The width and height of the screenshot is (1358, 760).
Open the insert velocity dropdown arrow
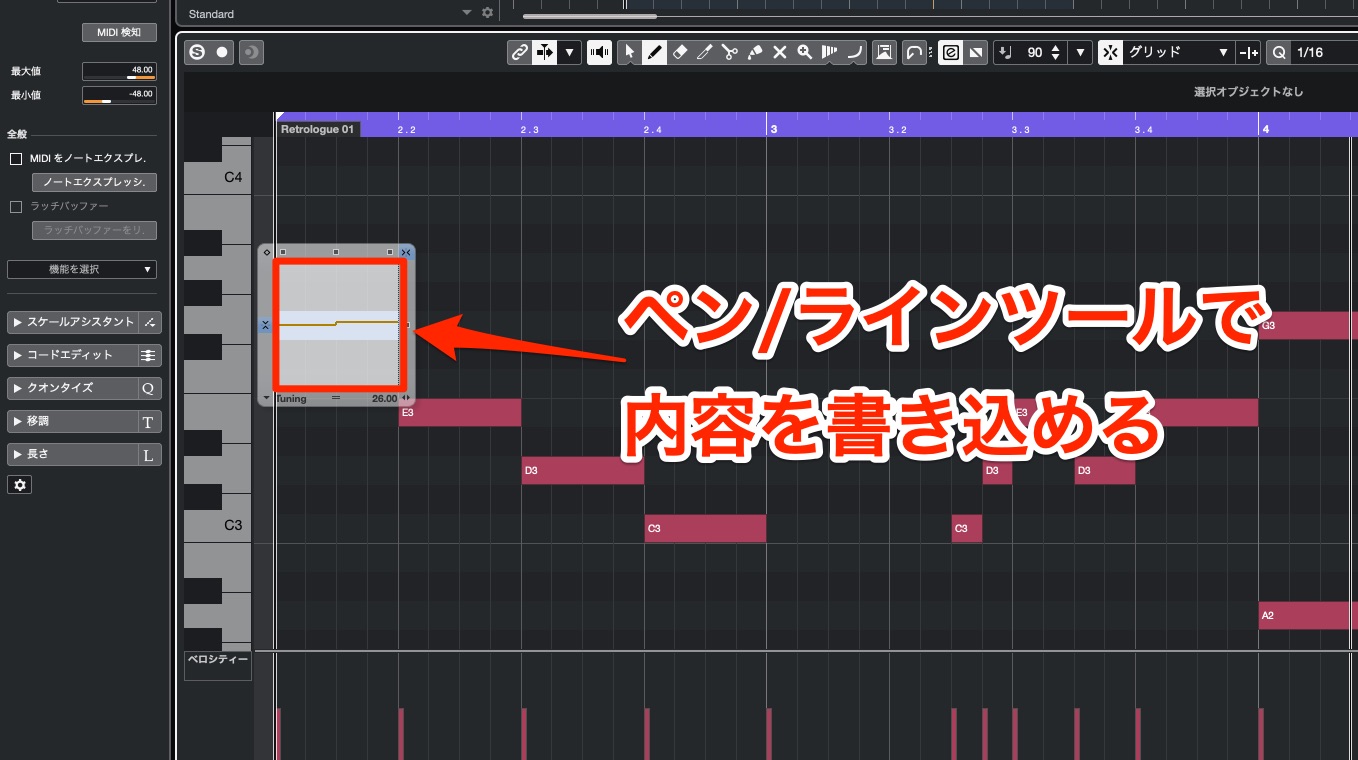(1080, 52)
